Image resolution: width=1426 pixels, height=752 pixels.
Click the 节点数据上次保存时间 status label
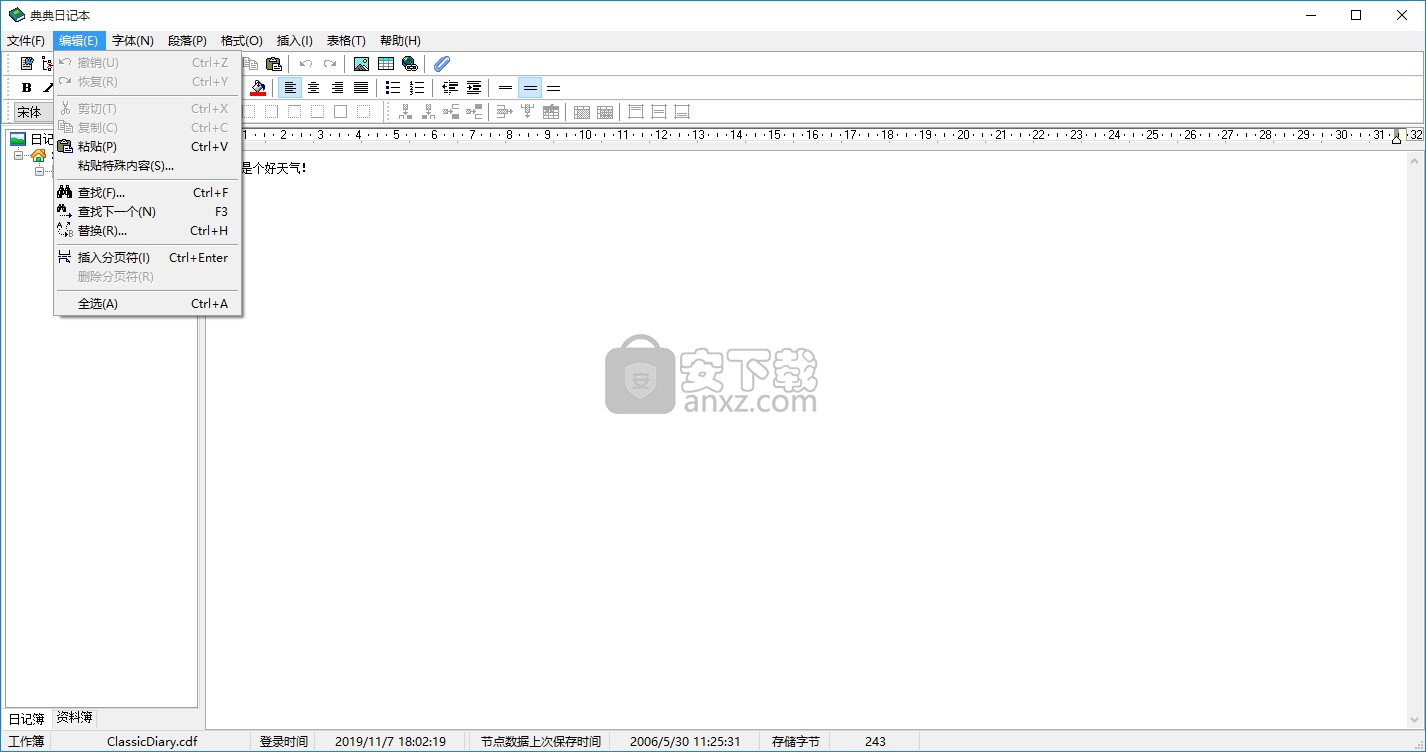pos(541,741)
